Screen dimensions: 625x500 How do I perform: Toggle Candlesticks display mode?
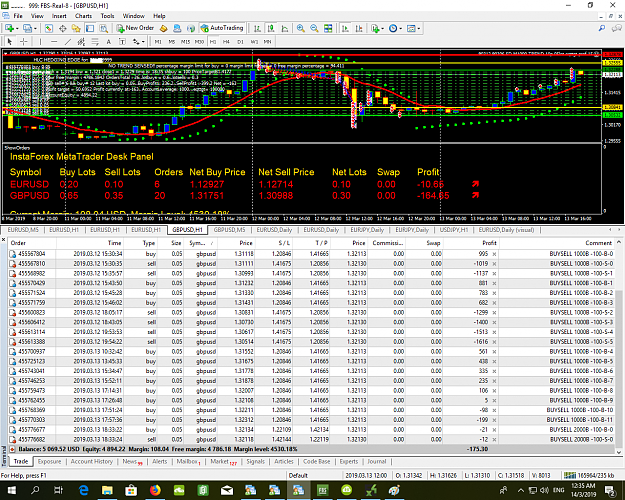[x=271, y=28]
